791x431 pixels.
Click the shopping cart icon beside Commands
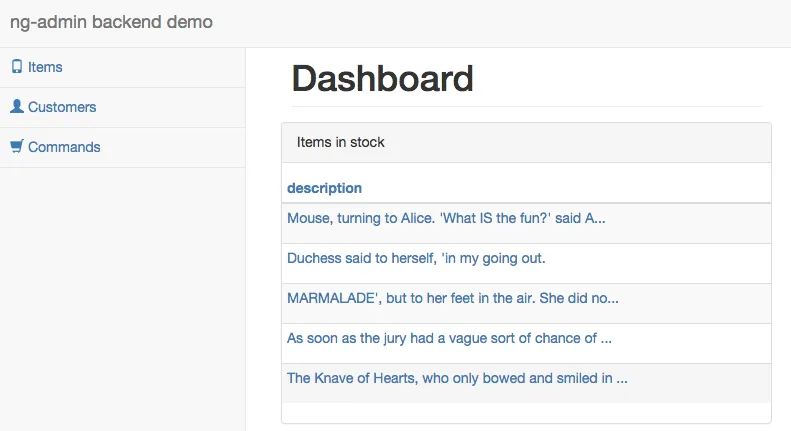pos(16,146)
